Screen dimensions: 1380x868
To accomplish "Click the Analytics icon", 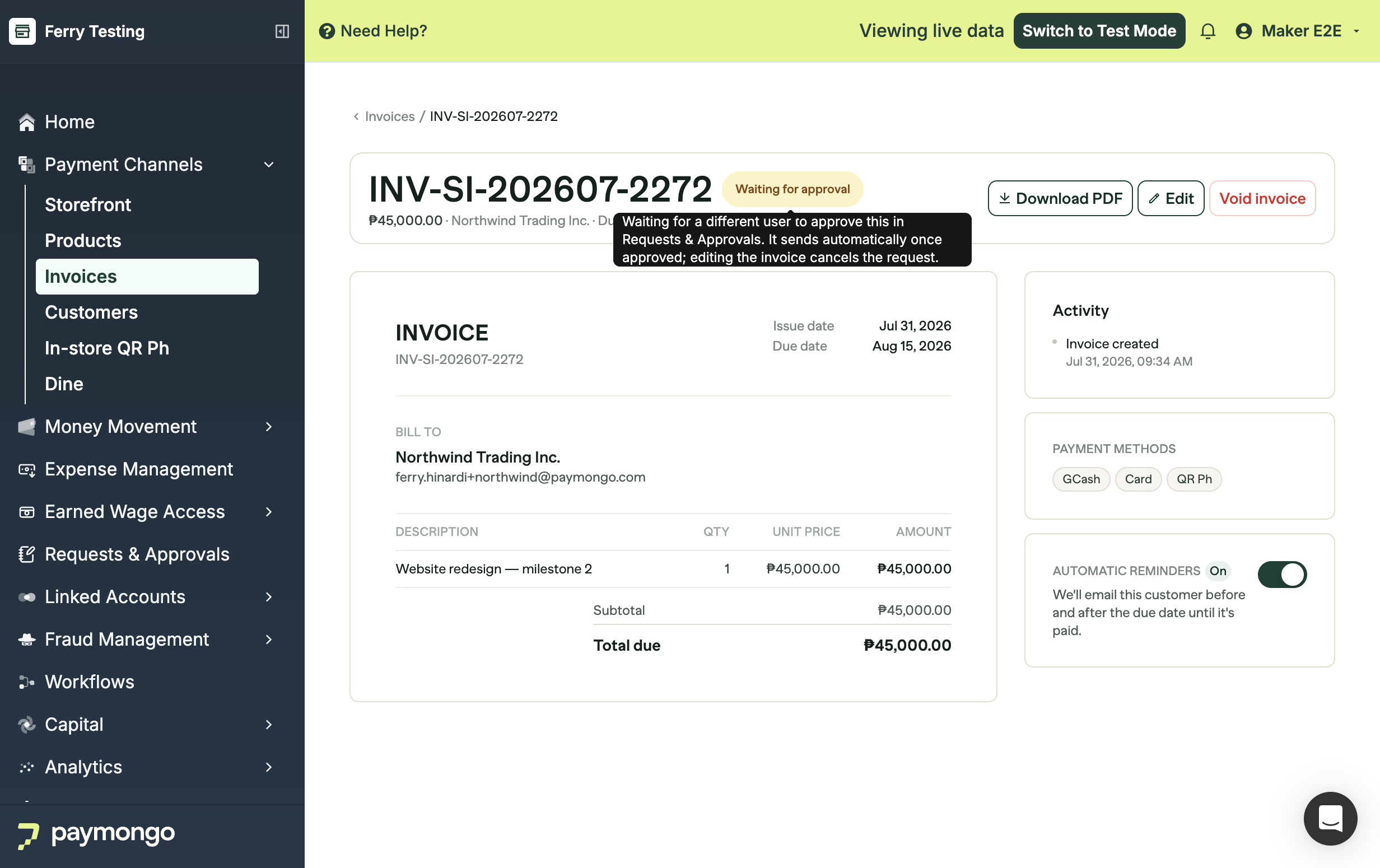I will click(27, 767).
